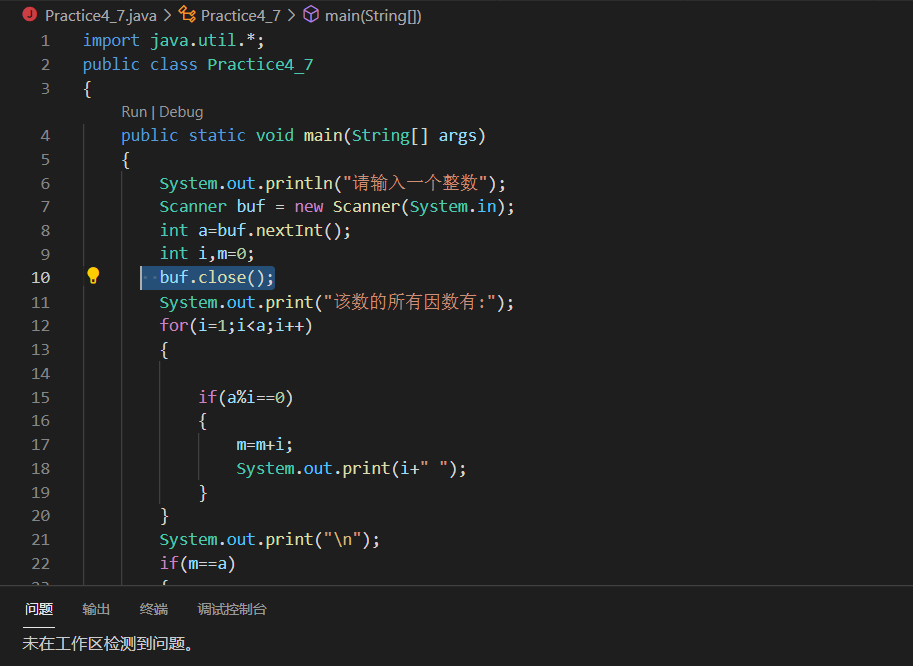Click the method icon before main(String[])
This screenshot has width=913, height=666.
(311, 15)
